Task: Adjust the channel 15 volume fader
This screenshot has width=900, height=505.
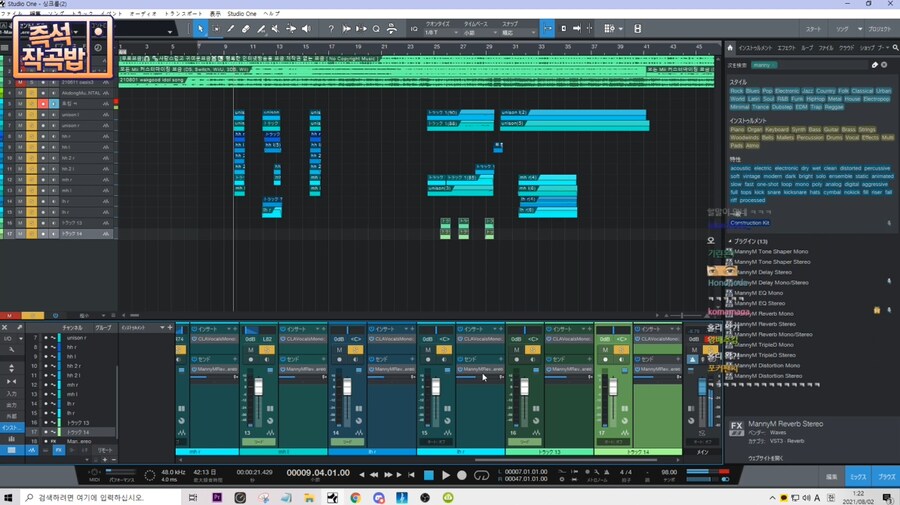Action: tap(436, 387)
